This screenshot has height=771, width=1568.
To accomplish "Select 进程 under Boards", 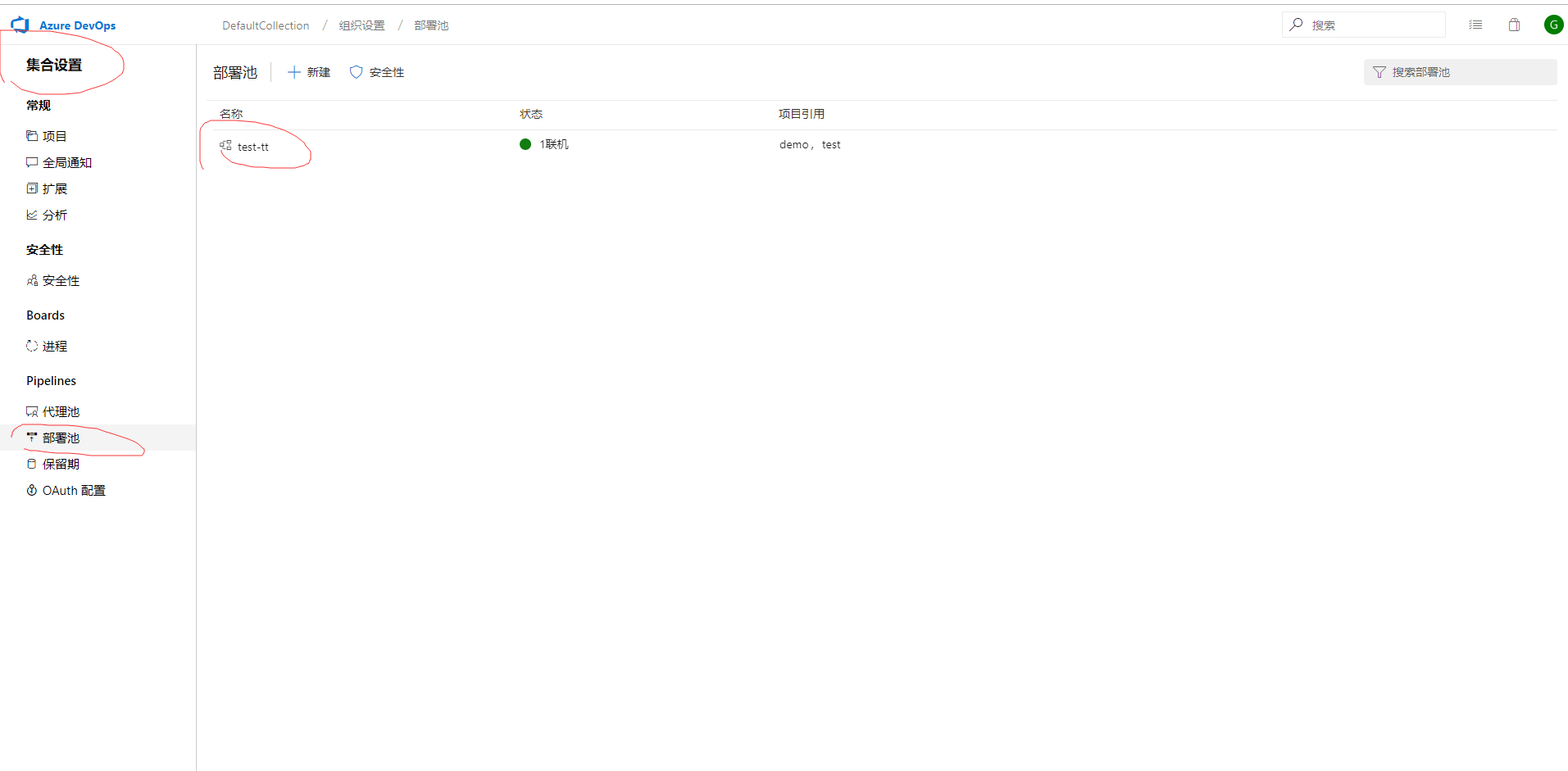I will [x=54, y=346].
